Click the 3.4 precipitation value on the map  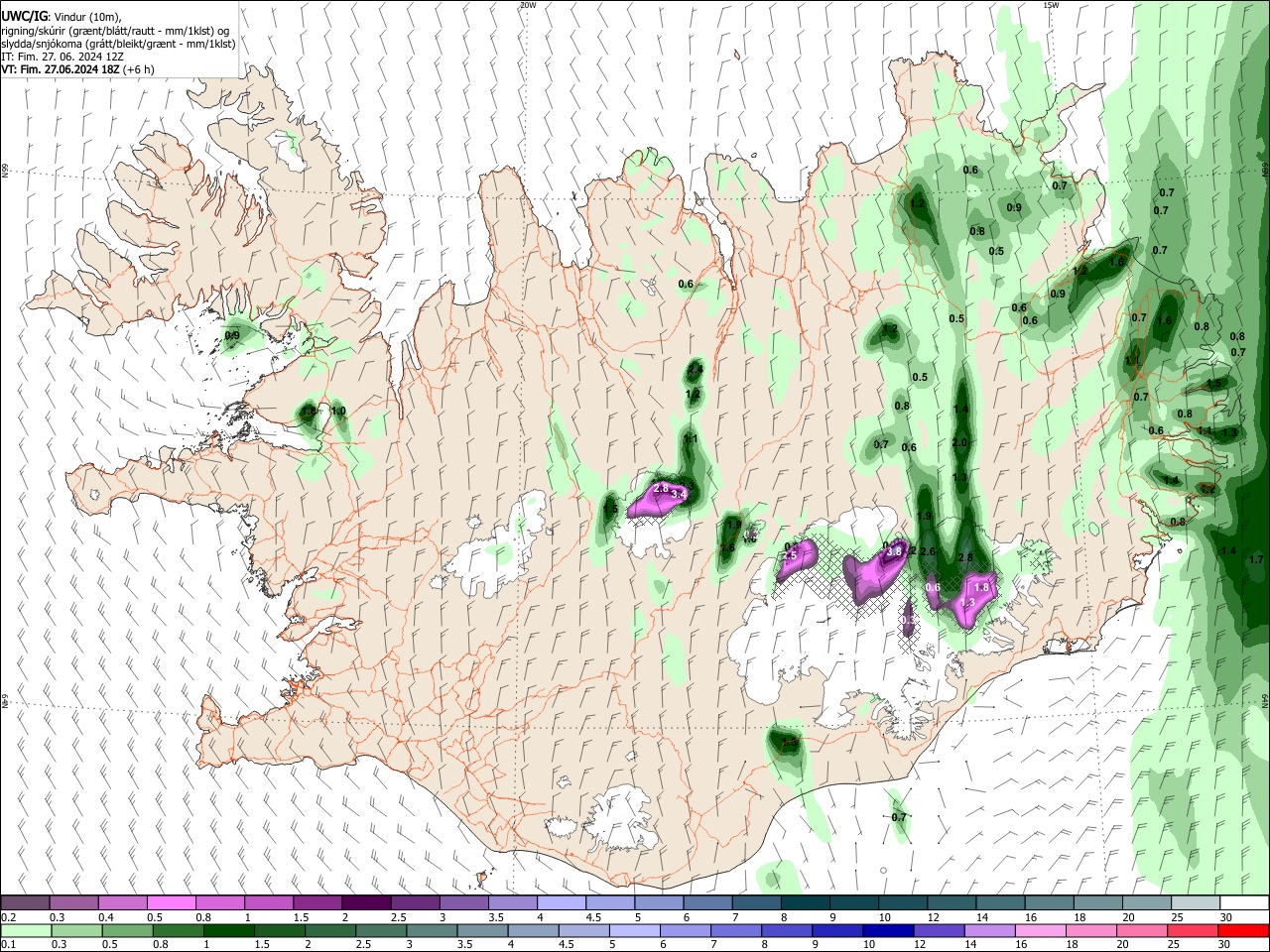680,494
